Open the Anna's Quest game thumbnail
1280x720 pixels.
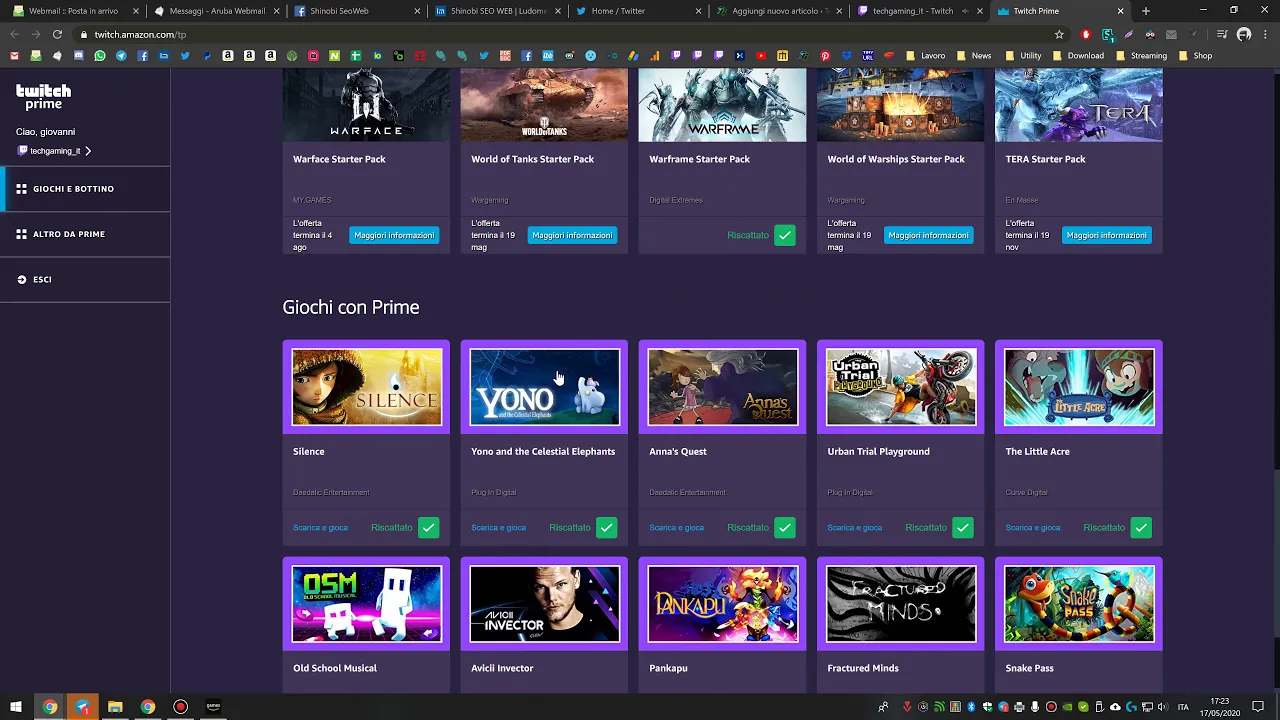pyautogui.click(x=723, y=387)
